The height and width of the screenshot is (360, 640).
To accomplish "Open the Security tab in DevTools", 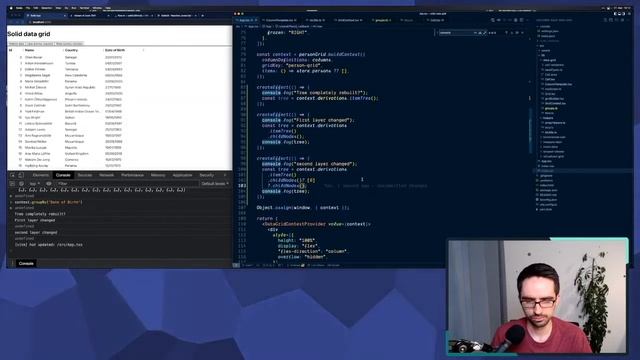I will (207, 175).
